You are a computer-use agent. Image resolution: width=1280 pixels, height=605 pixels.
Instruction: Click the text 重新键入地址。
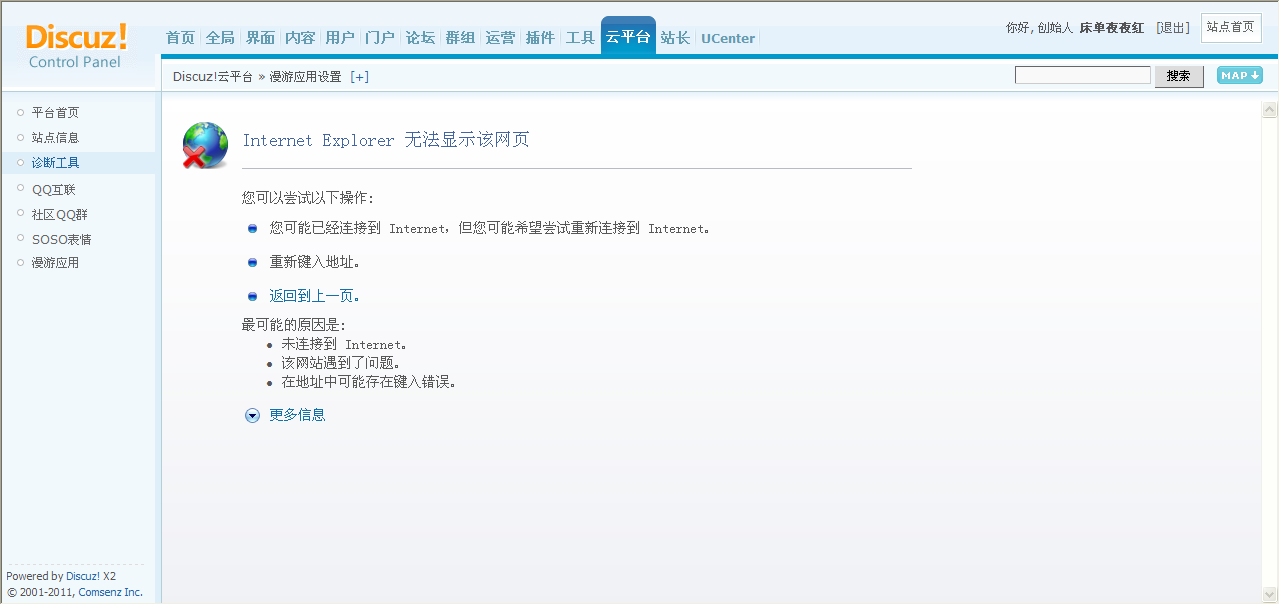(314, 262)
